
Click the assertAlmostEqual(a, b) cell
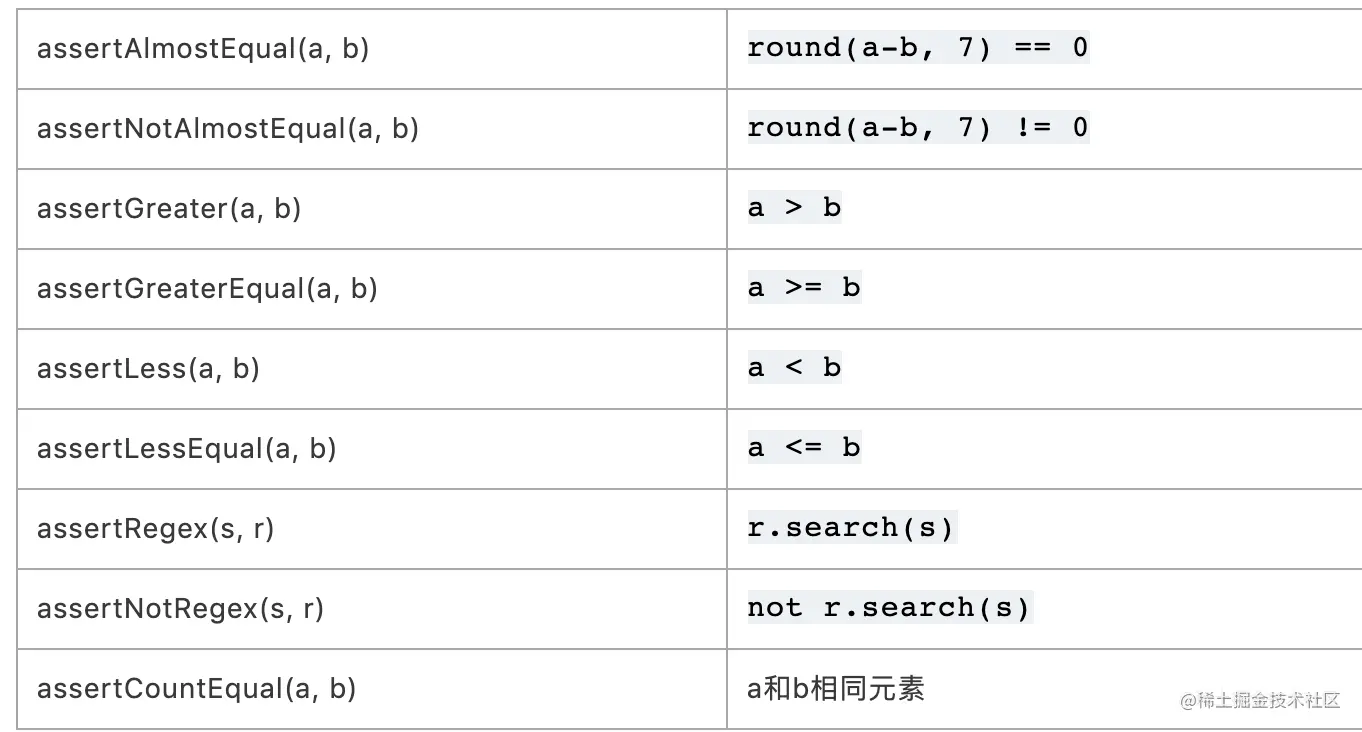click(x=203, y=48)
